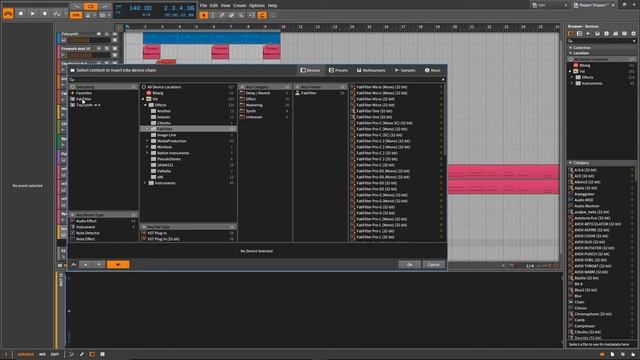Click the transport Stop button

coord(21,13)
